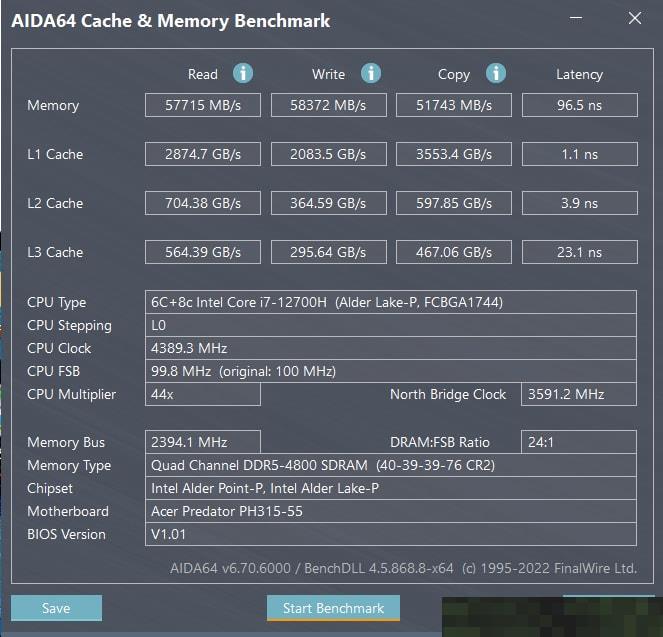The height and width of the screenshot is (637, 663).
Task: Click the DRAM:FSB Ratio label
Action: point(440,442)
